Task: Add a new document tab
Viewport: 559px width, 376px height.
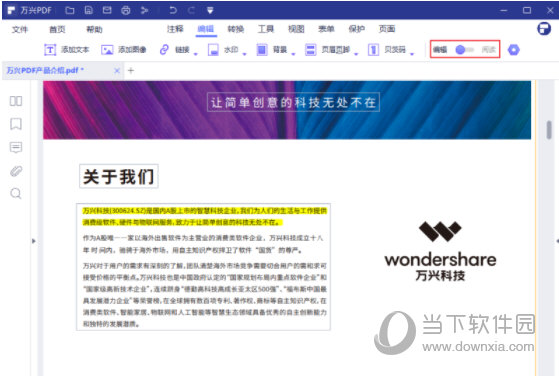Action: (131, 71)
